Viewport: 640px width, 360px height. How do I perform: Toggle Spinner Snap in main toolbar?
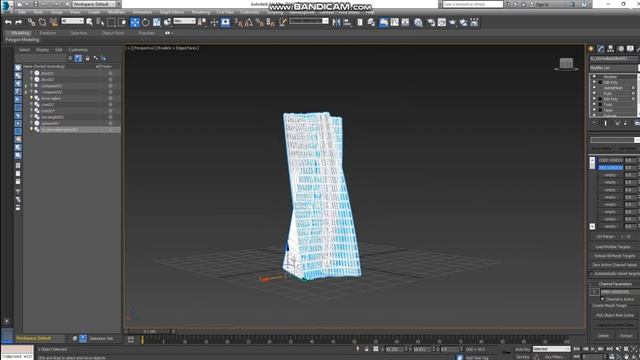click(270, 22)
